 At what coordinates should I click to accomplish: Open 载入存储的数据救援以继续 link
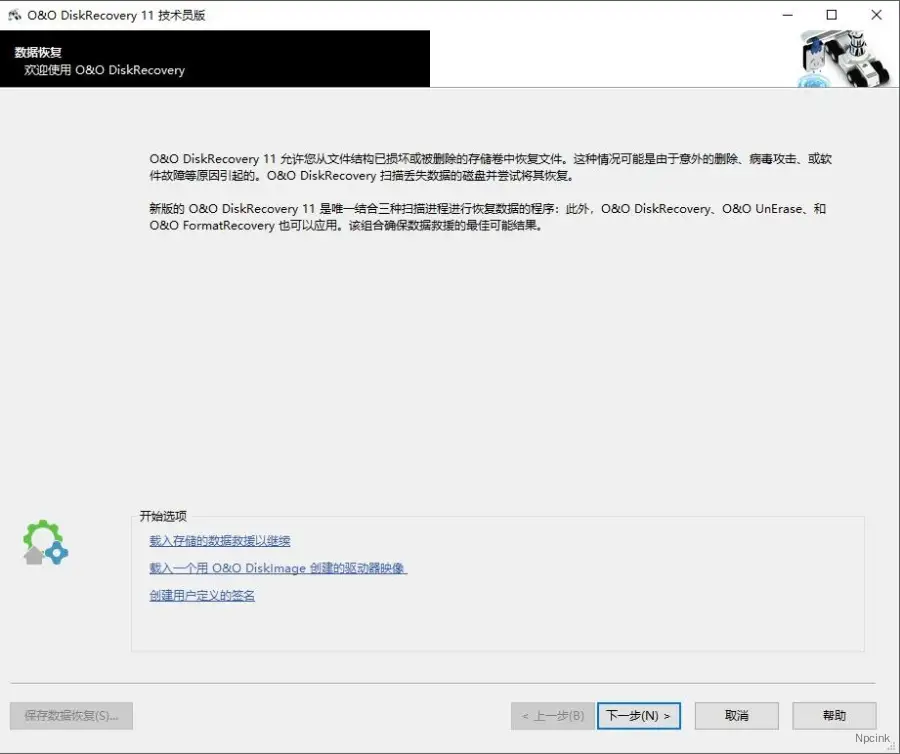(219, 540)
